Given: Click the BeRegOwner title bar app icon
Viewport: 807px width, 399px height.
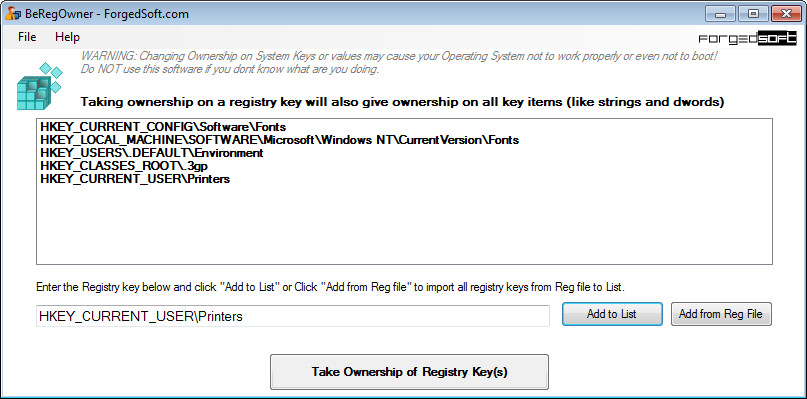Looking at the screenshot, I should pyautogui.click(x=12, y=14).
